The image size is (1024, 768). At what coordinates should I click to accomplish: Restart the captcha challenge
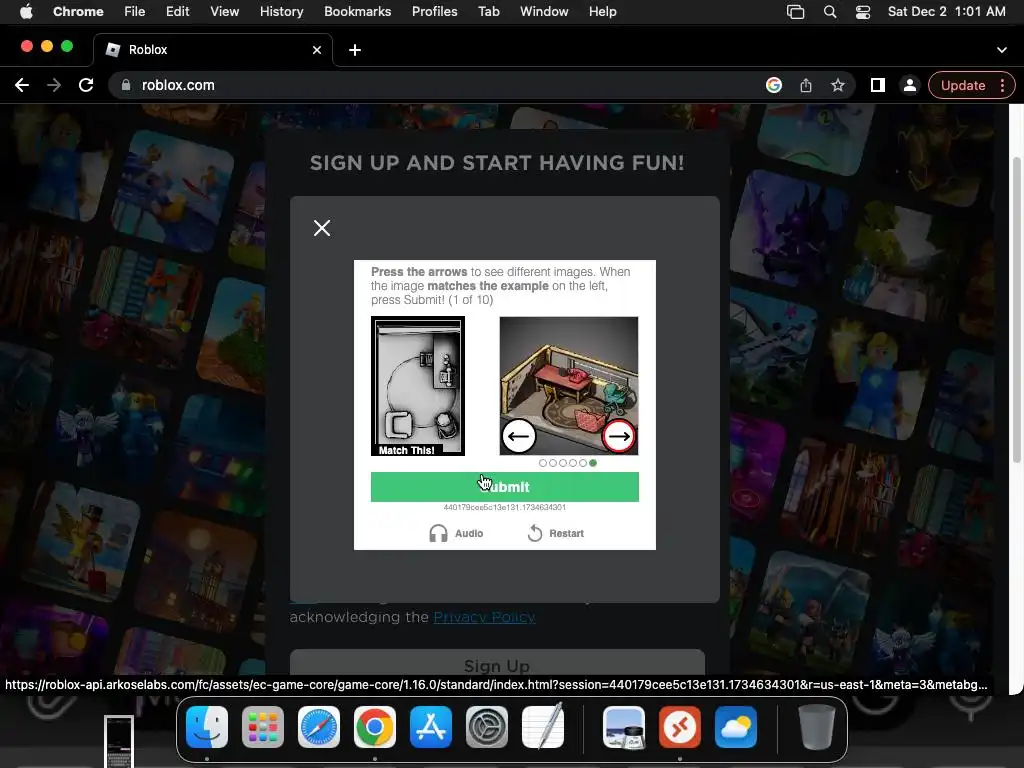point(556,534)
